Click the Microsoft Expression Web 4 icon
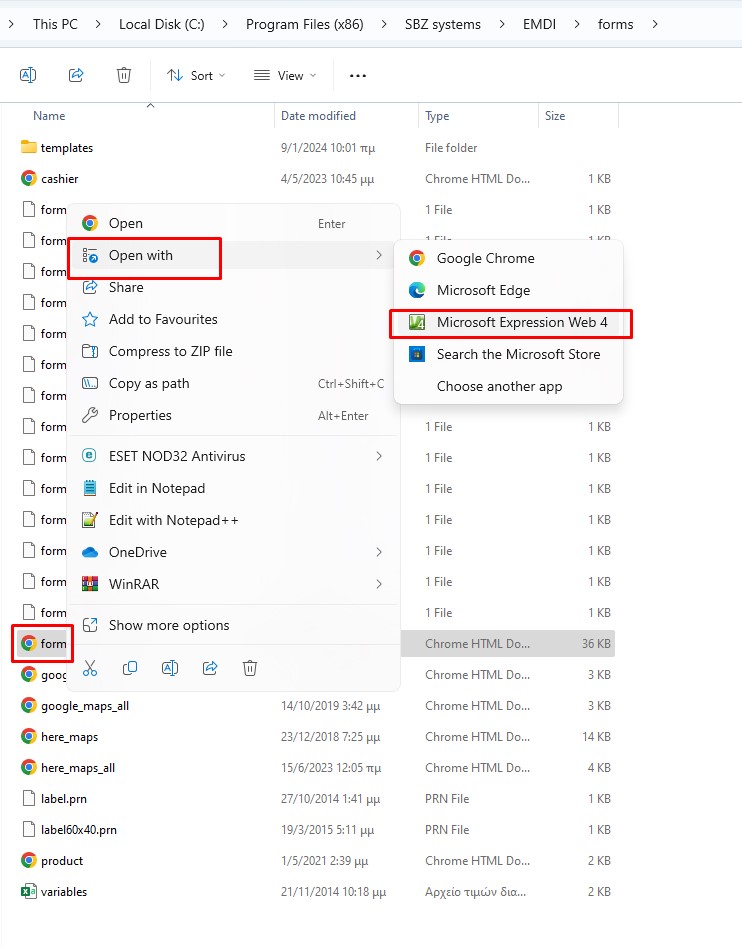Screen dimensions: 742x947 [x=417, y=323]
